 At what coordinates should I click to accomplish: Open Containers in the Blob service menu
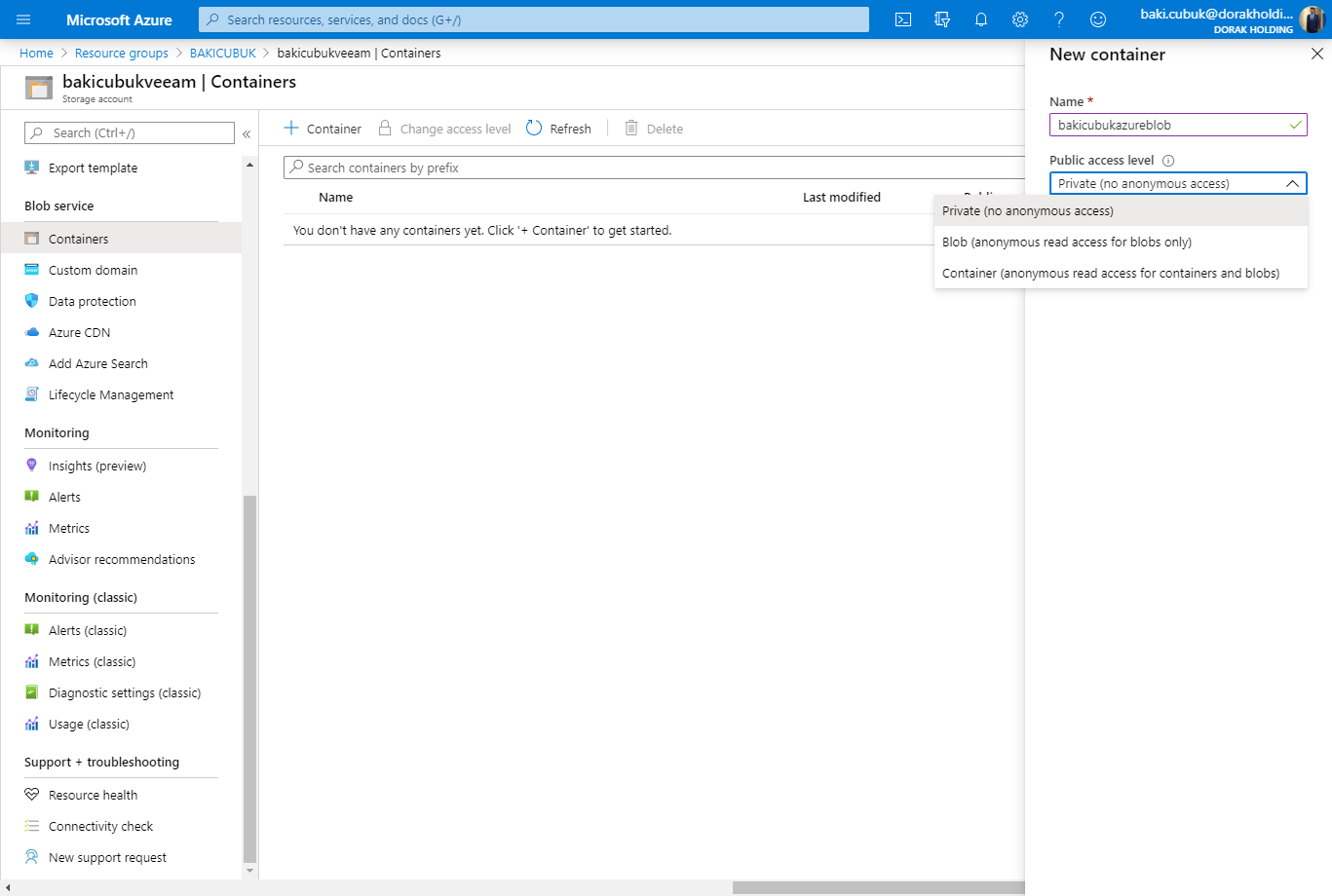pyautogui.click(x=121, y=239)
